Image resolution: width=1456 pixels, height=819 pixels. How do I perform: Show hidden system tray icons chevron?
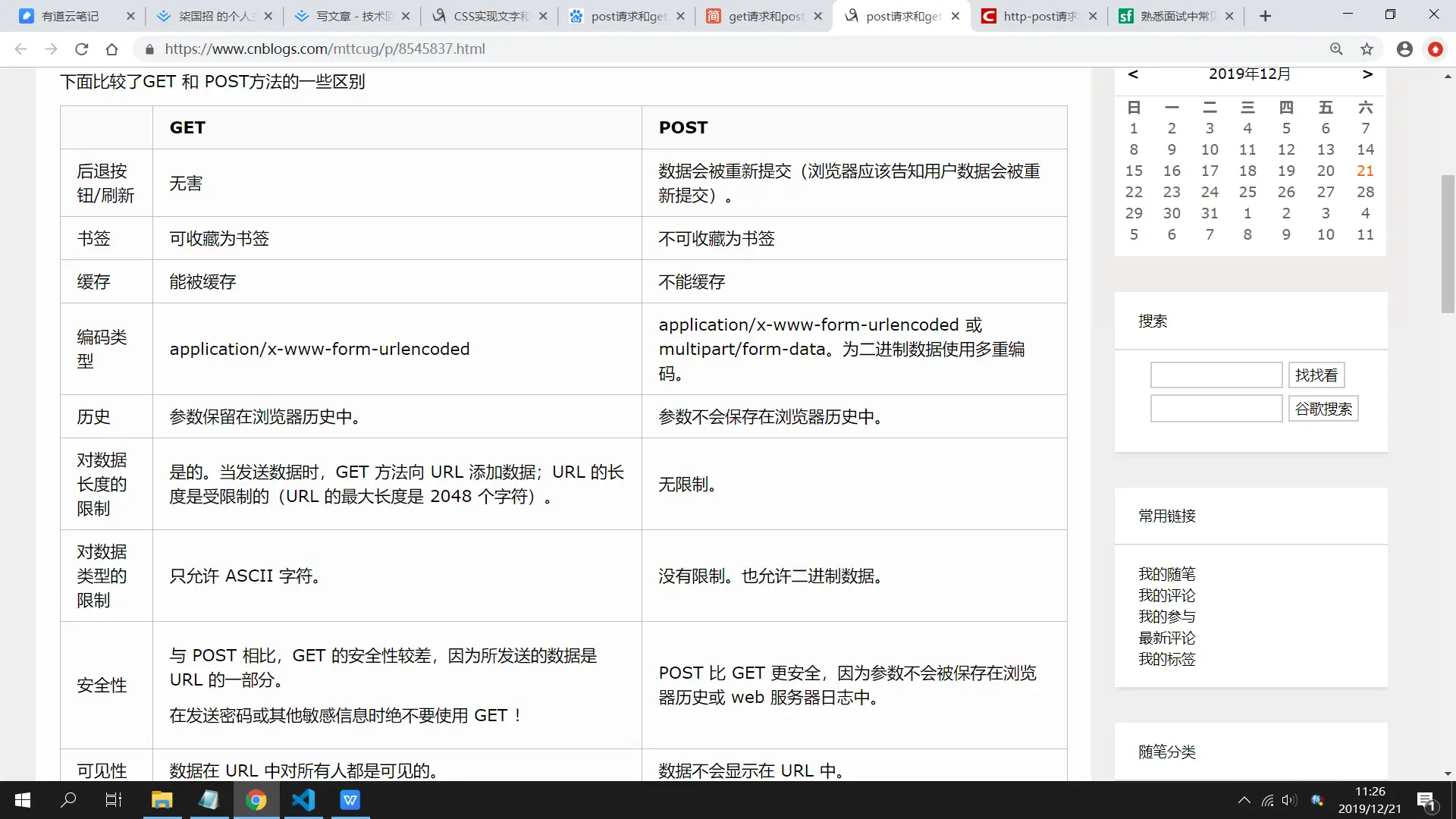coord(1244,800)
